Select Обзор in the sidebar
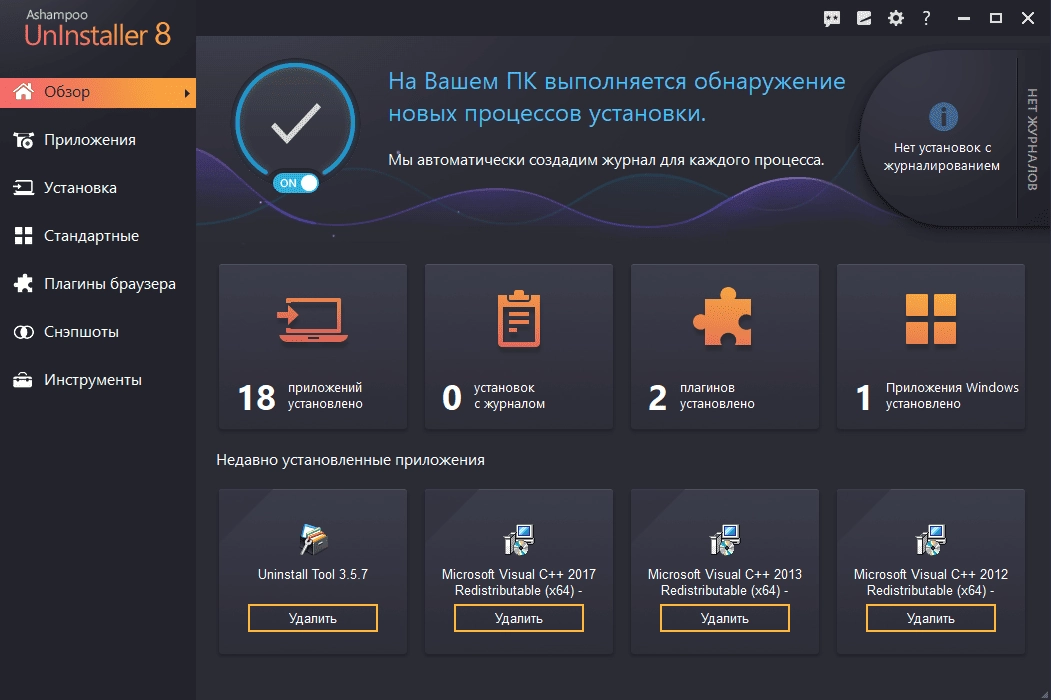This screenshot has width=1051, height=700. pos(98,93)
